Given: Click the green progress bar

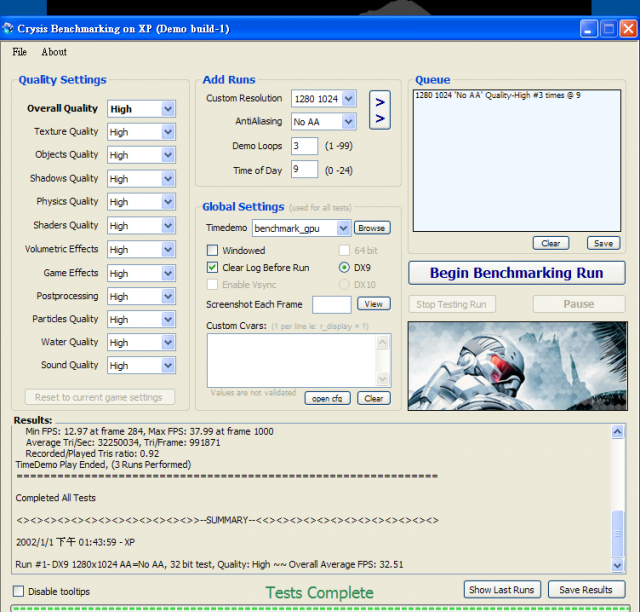Looking at the screenshot, I should (x=320, y=608).
